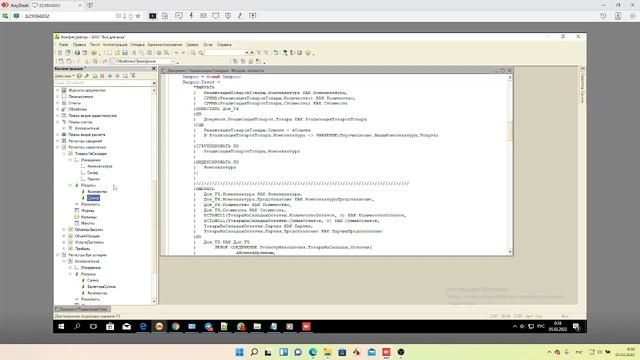
Task: Open the Файл menu in Configurator
Action: click(63, 44)
